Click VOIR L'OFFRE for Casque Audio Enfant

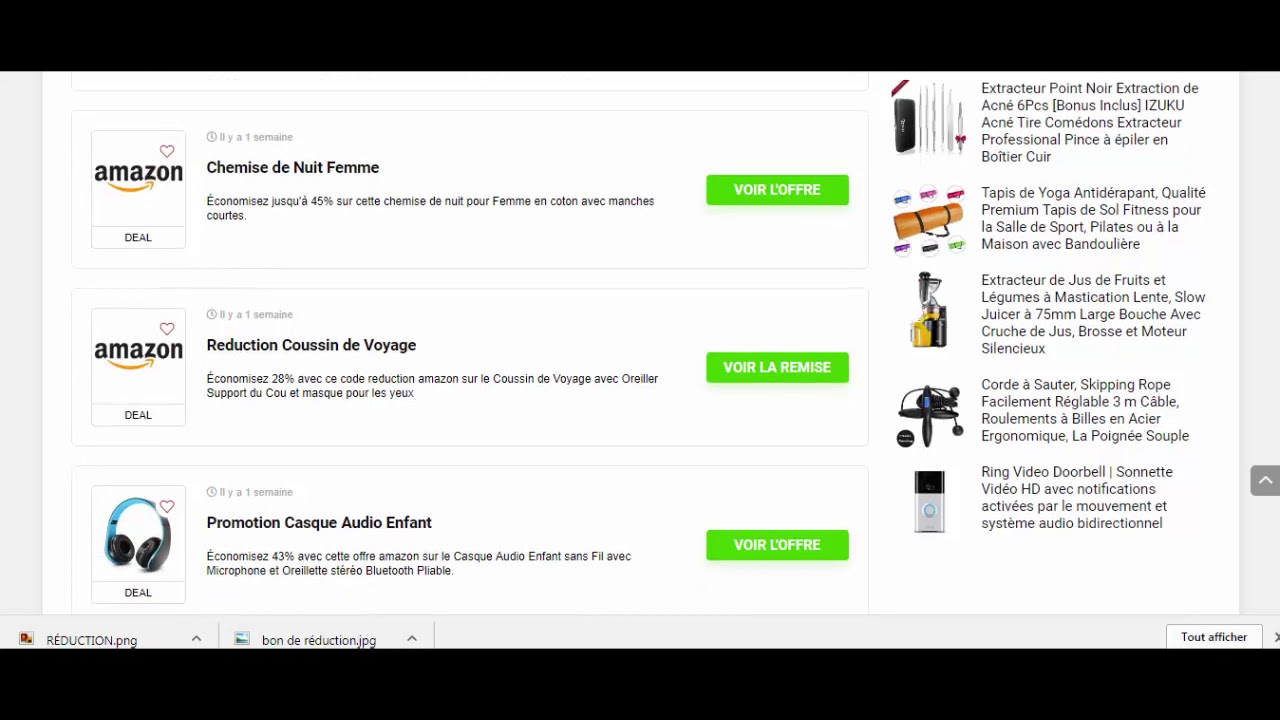[x=777, y=545]
